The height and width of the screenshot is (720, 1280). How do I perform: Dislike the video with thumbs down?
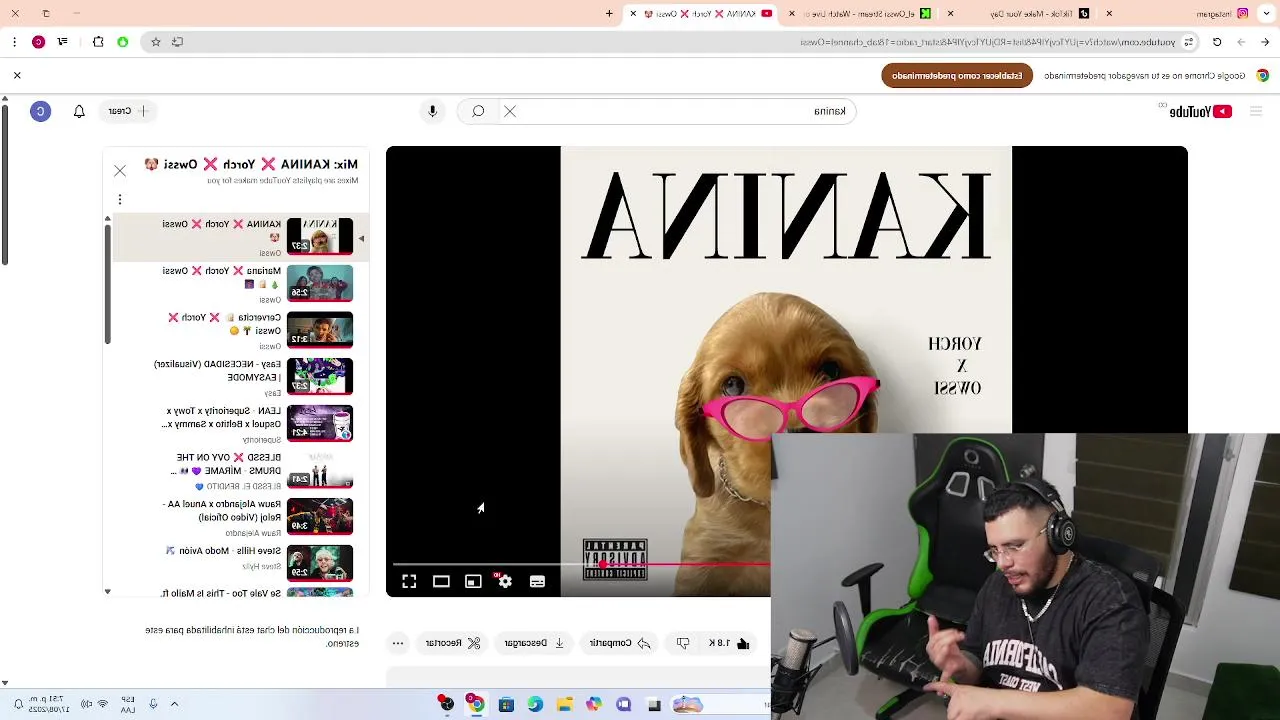[683, 643]
